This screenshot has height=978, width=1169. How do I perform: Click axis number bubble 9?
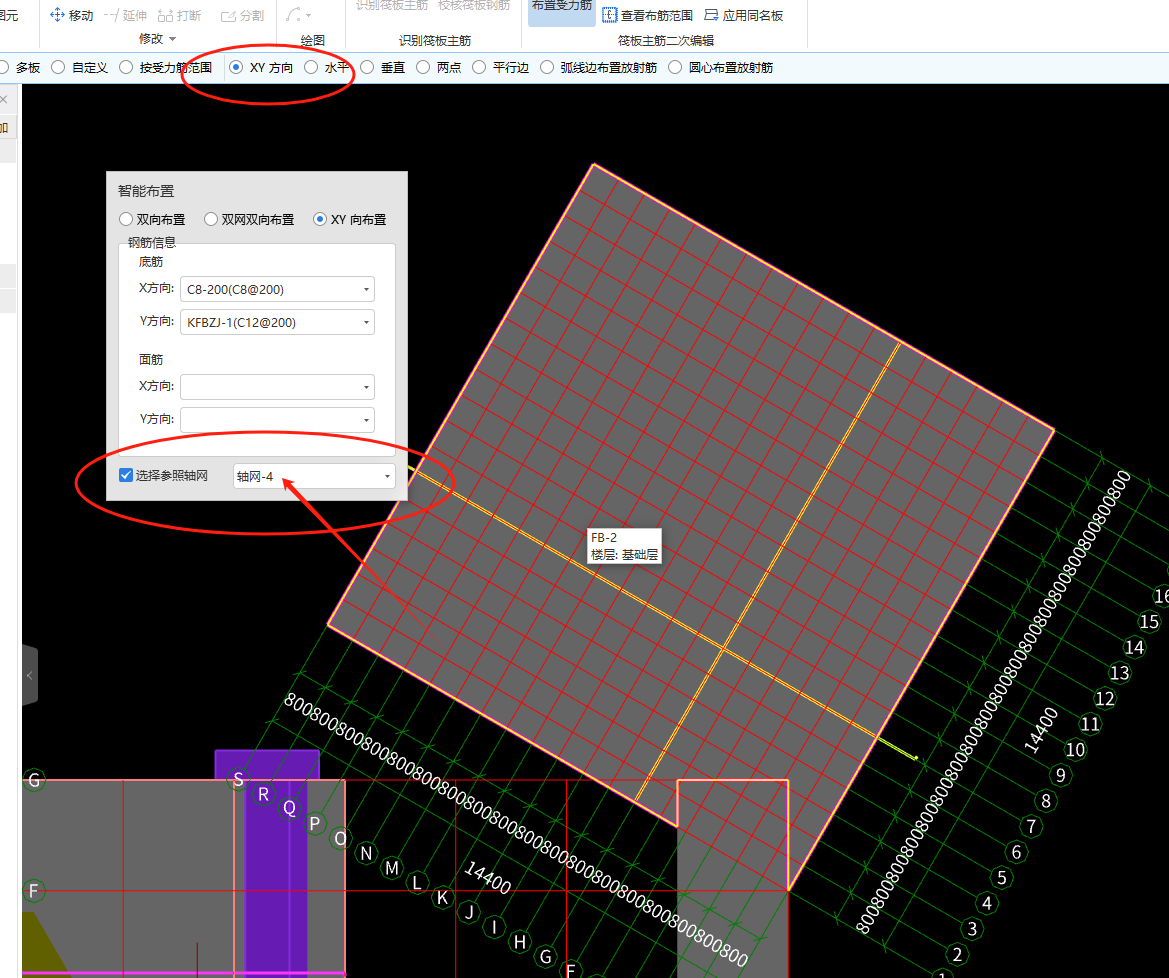[1061, 775]
